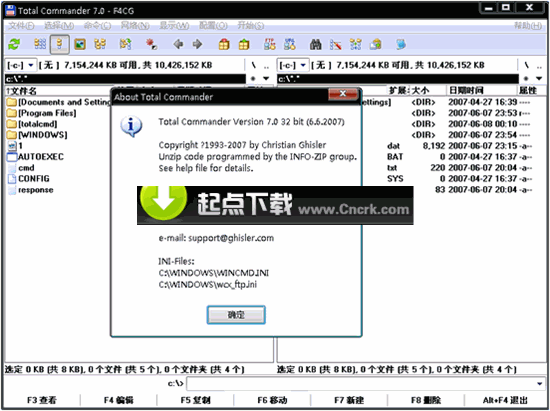
Task: Click the unpack files toolbar icon
Action: [244, 44]
